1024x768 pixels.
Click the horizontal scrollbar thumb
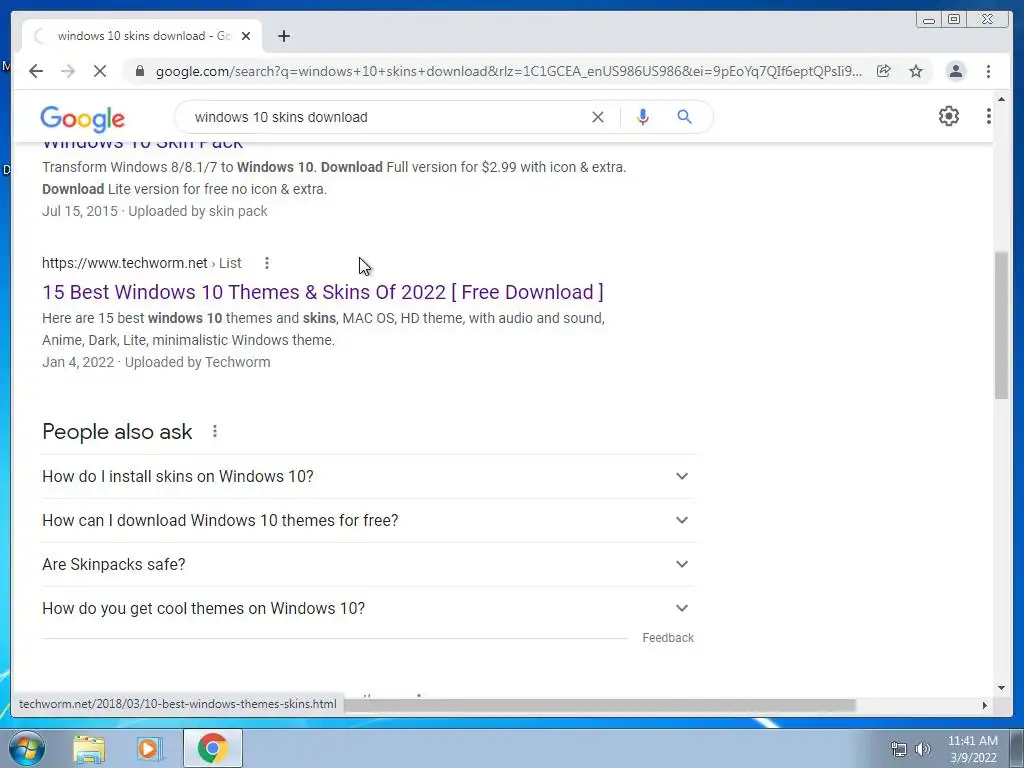pyautogui.click(x=600, y=705)
